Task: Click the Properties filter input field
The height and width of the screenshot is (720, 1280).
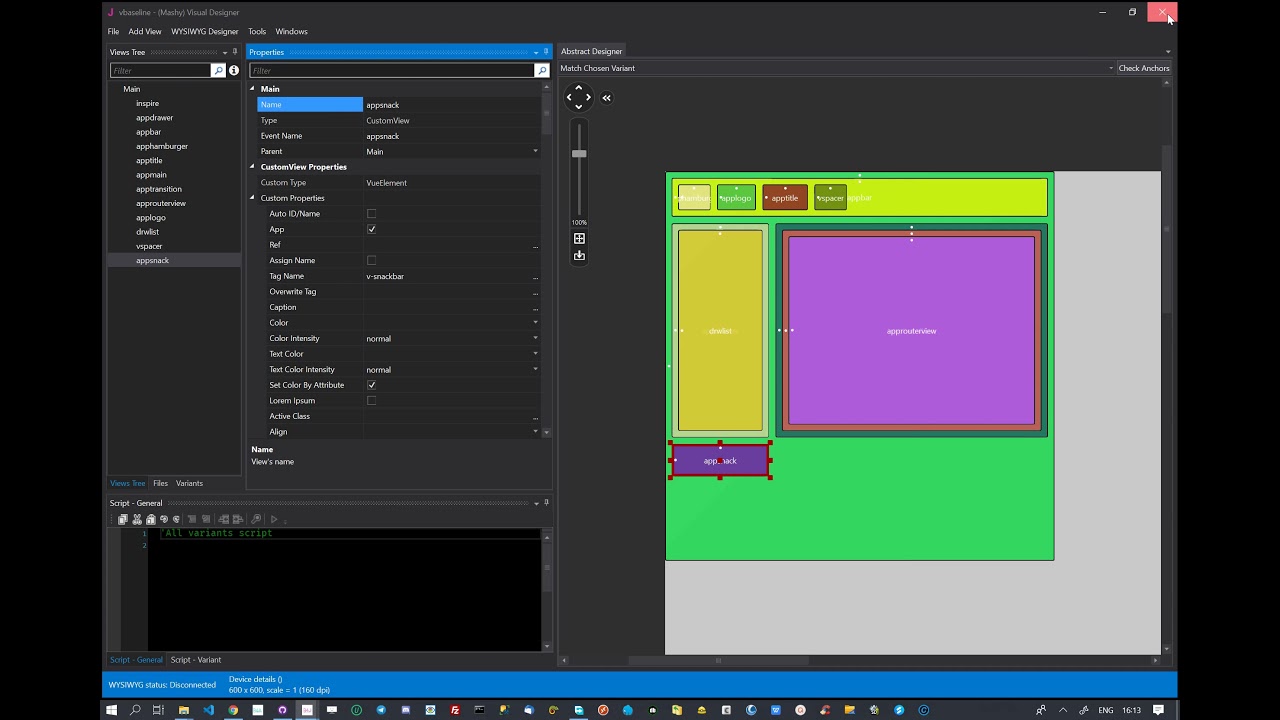Action: tap(392, 71)
